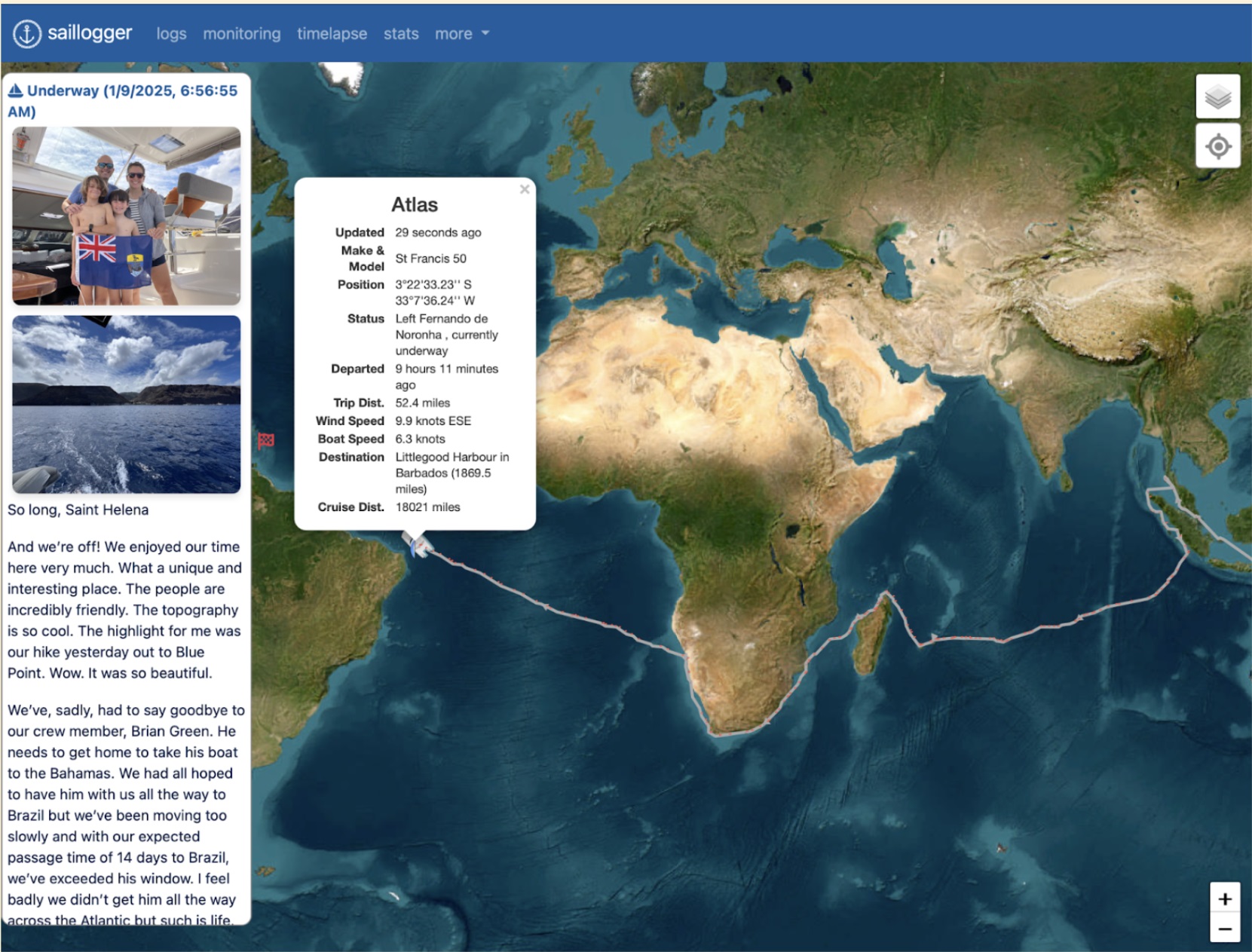
Task: Switch to the stats page
Action: pos(401,34)
